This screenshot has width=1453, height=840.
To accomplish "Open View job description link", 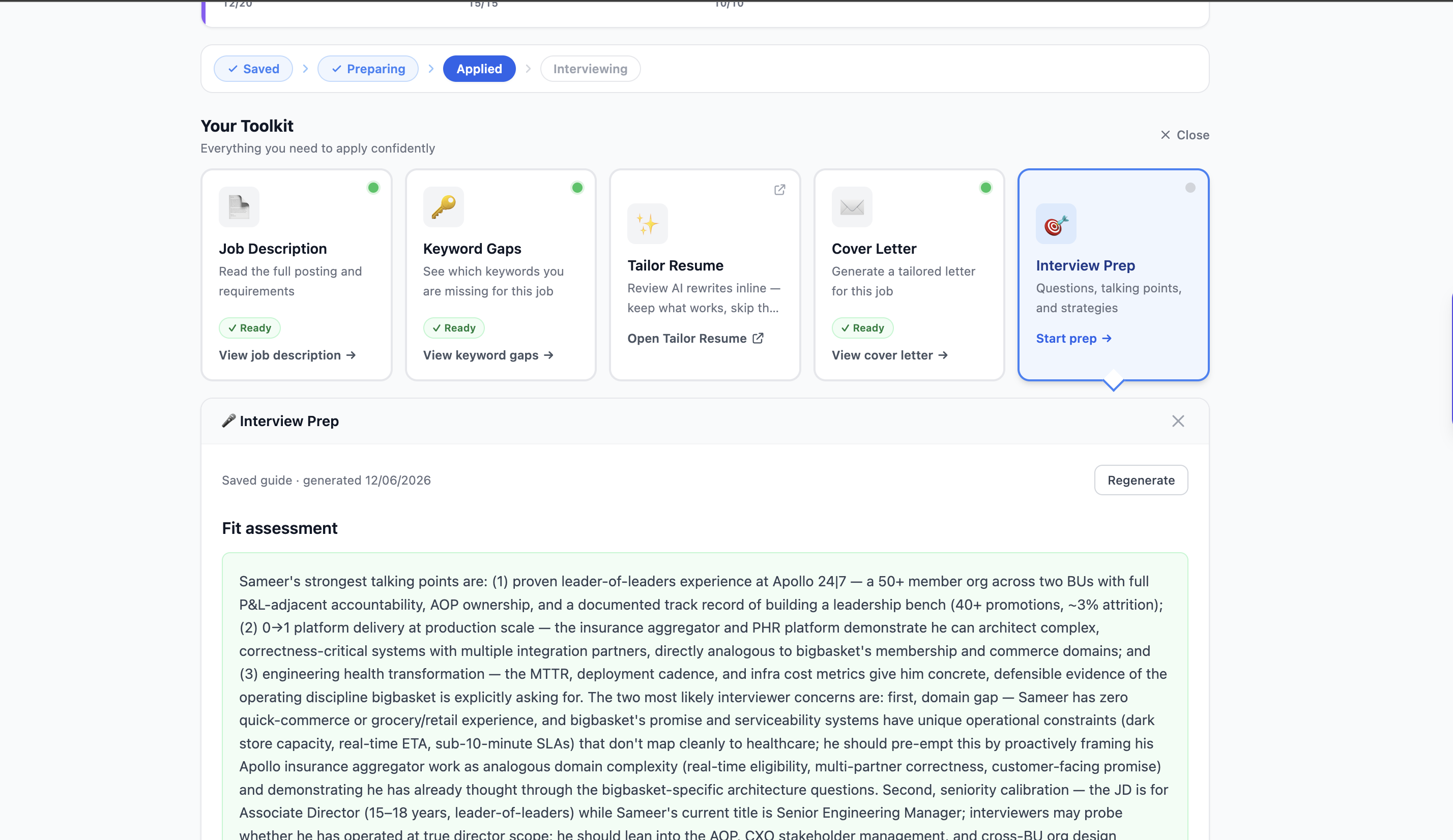I will tap(287, 355).
